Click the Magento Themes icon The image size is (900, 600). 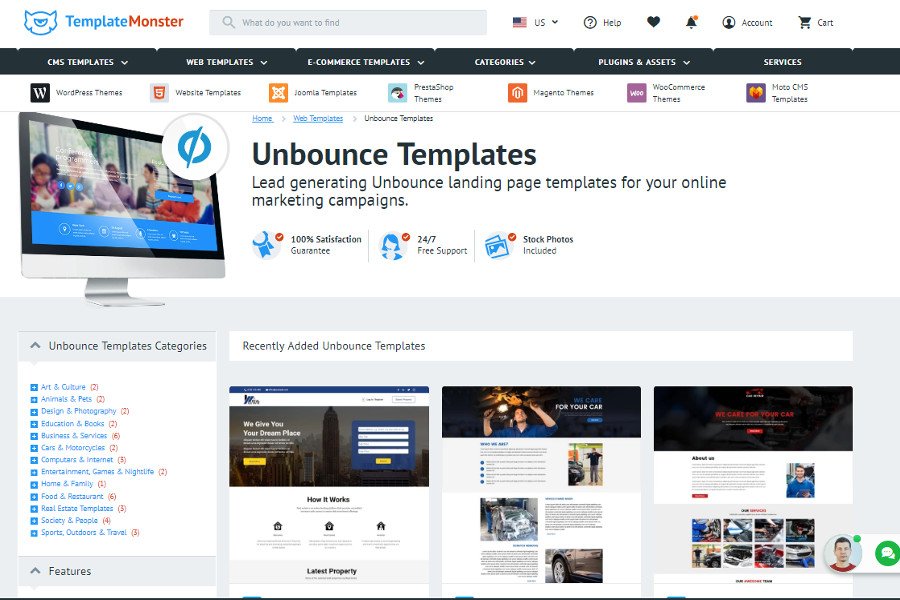(517, 92)
